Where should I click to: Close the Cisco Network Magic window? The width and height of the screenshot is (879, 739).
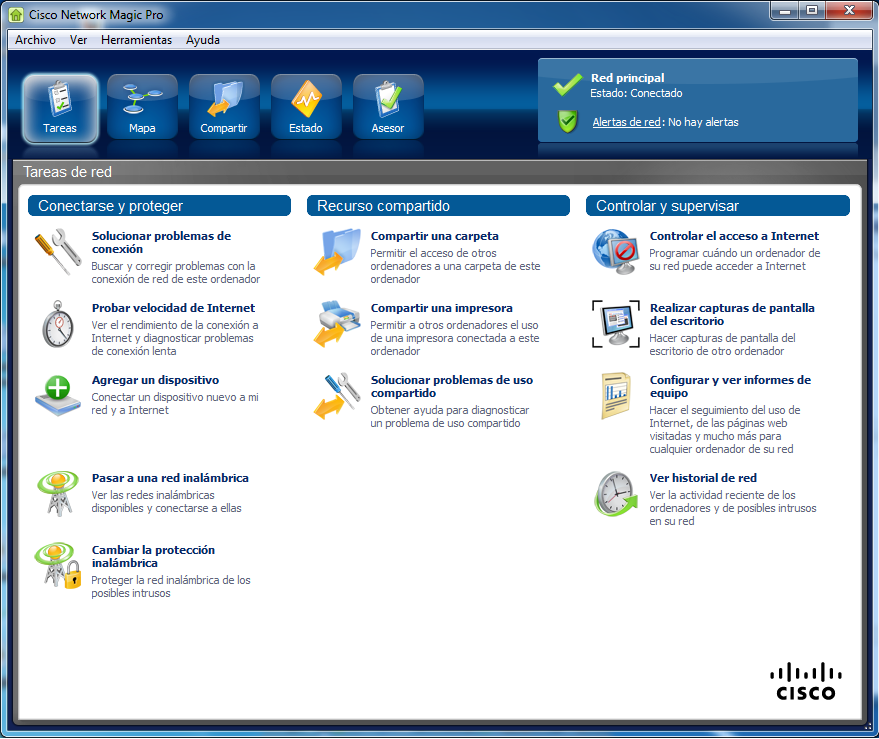click(850, 11)
